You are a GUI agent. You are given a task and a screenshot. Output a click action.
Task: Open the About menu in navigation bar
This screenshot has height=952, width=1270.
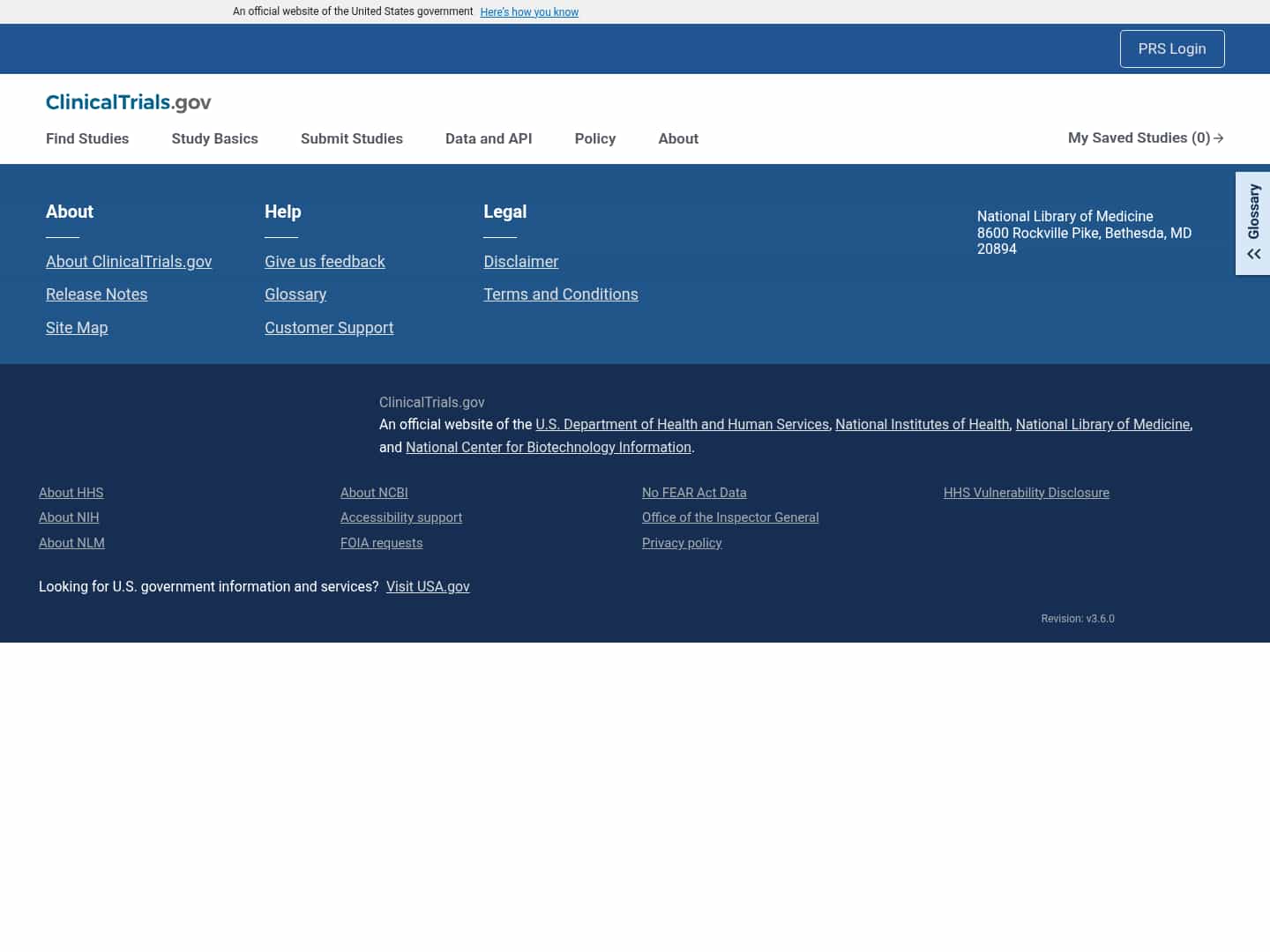678,138
